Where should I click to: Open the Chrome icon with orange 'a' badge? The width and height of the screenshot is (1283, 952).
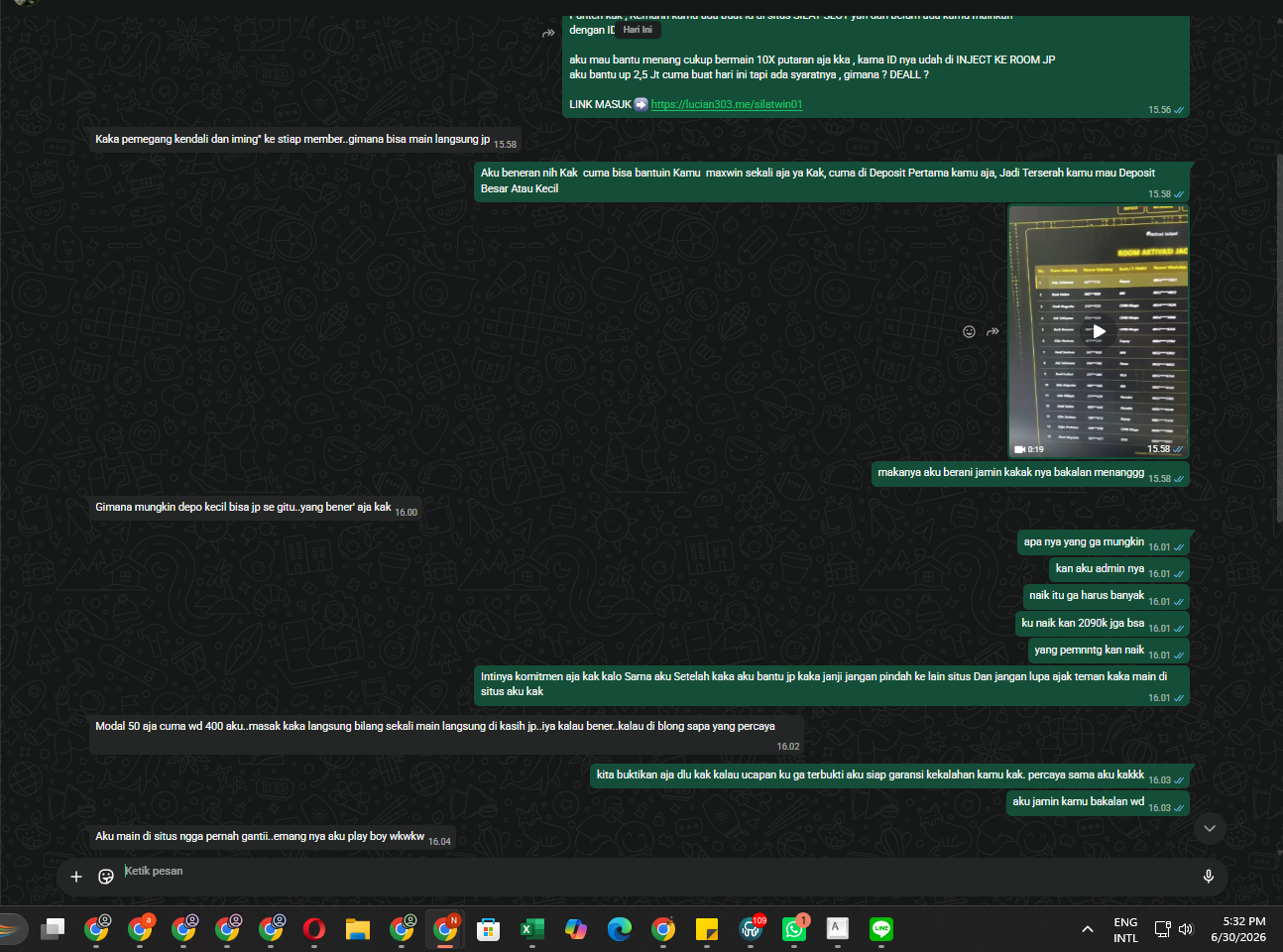pos(140,929)
